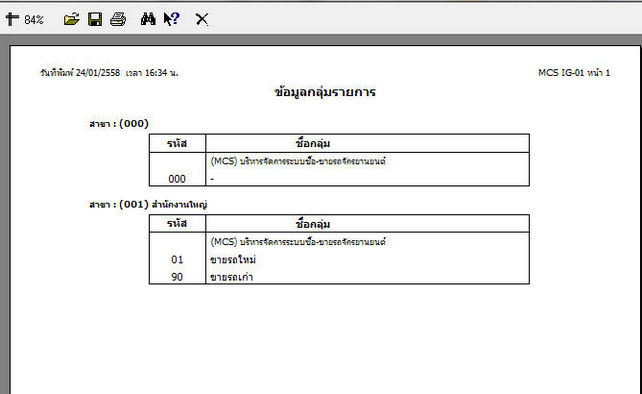This screenshot has width=642, height=394.
Task: Open Find using the binoculars icon
Action: pyautogui.click(x=148, y=19)
